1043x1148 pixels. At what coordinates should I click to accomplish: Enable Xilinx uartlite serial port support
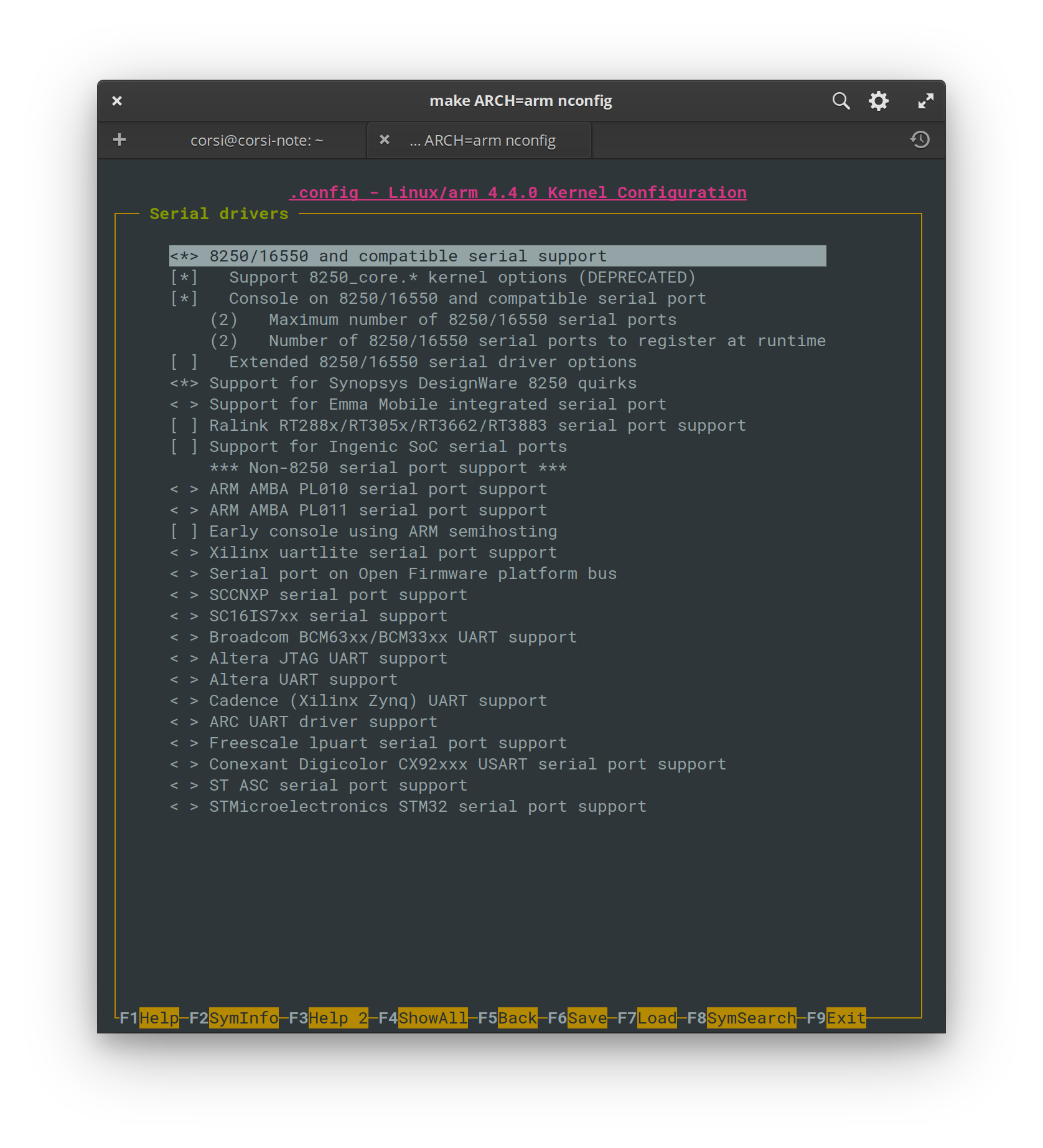click(184, 553)
